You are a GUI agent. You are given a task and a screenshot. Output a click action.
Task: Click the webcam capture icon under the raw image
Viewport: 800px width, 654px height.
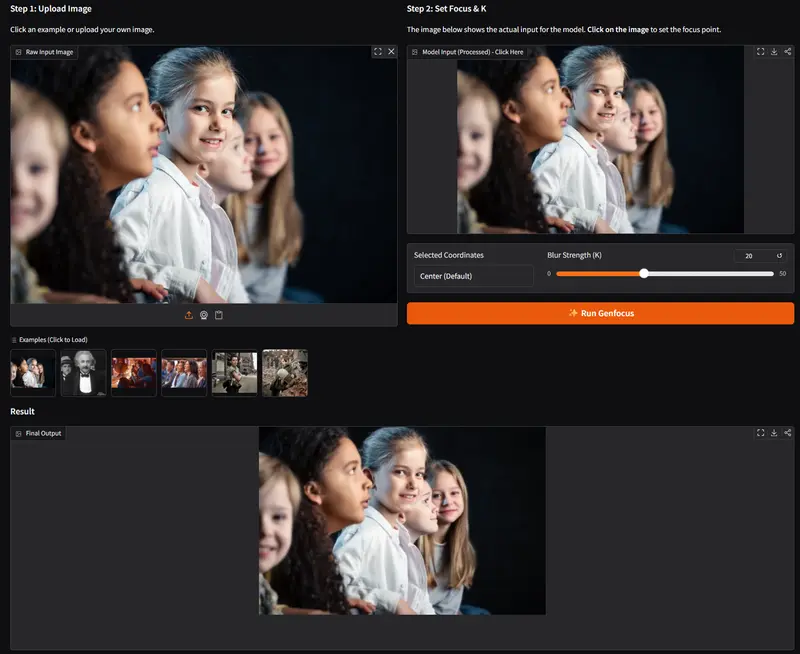click(204, 315)
